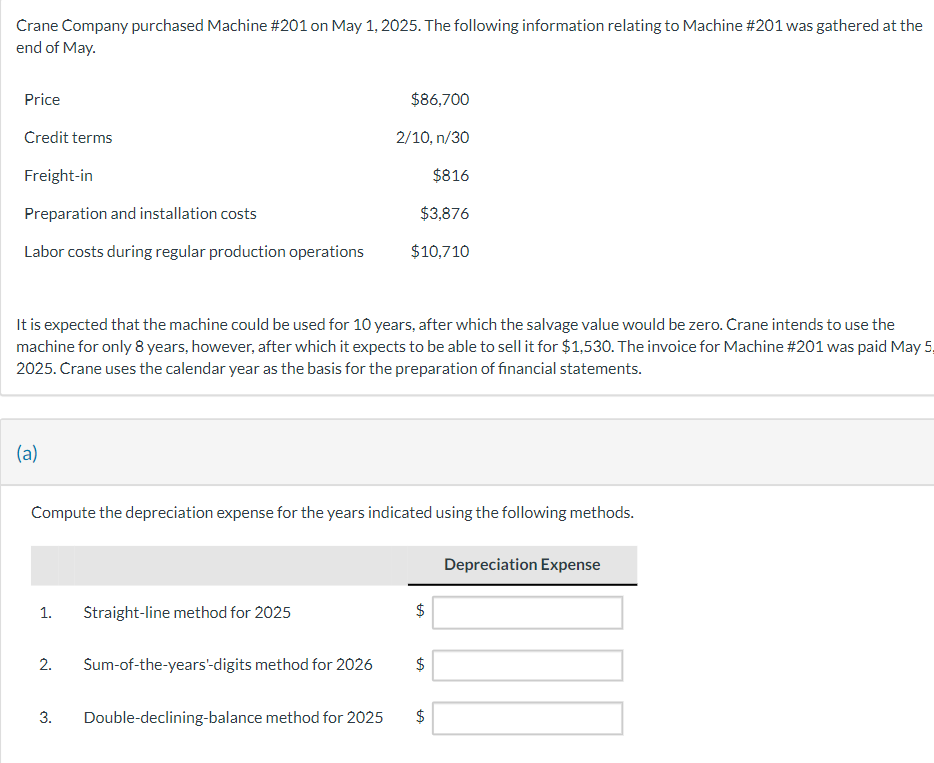Viewport: 934px width, 763px height.
Task: Click the Straight-line method 2025 answer box
Action: pyautogui.click(x=527, y=612)
